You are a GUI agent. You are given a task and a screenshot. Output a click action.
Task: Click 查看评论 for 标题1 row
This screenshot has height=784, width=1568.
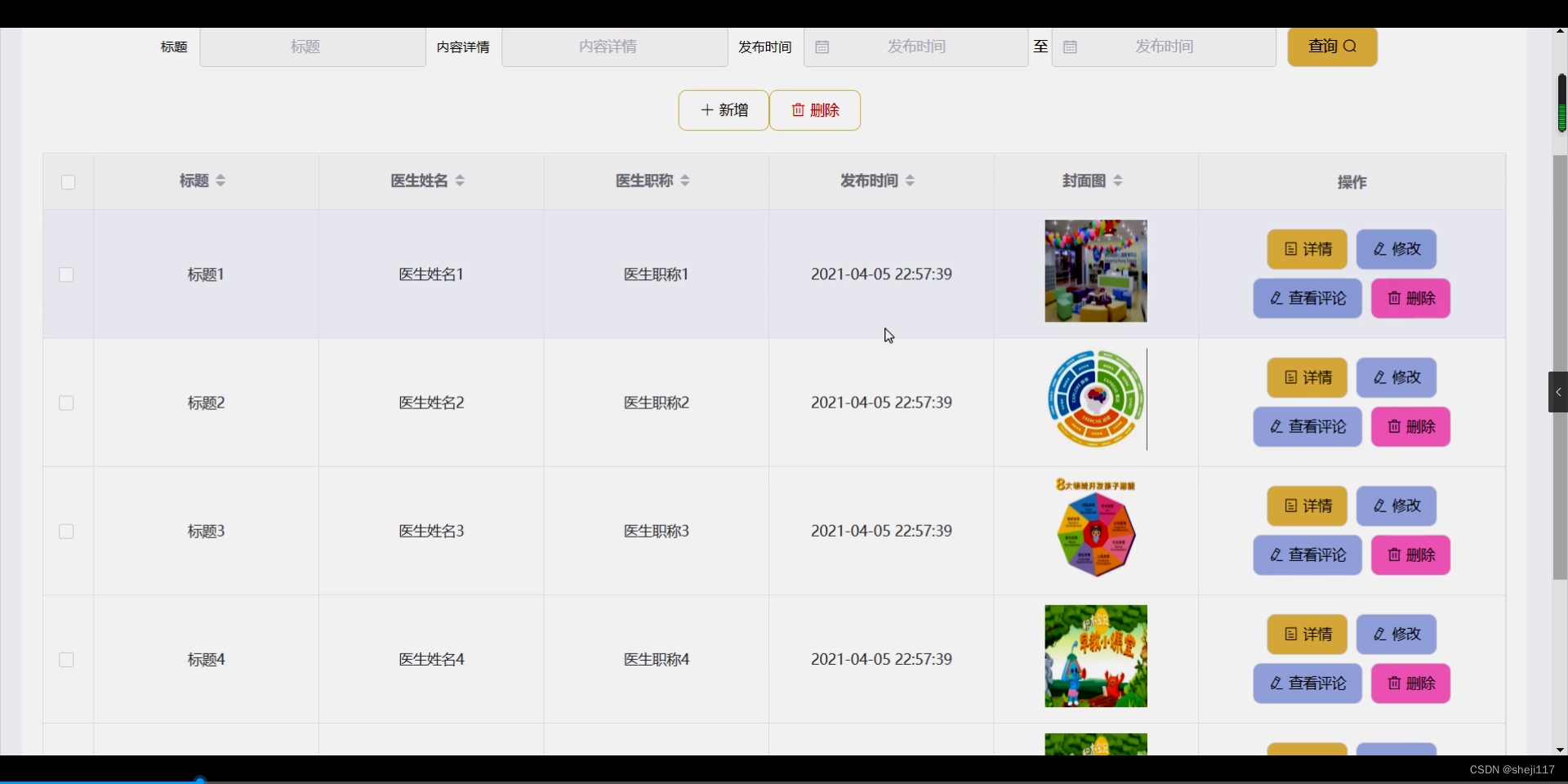[x=1307, y=298]
